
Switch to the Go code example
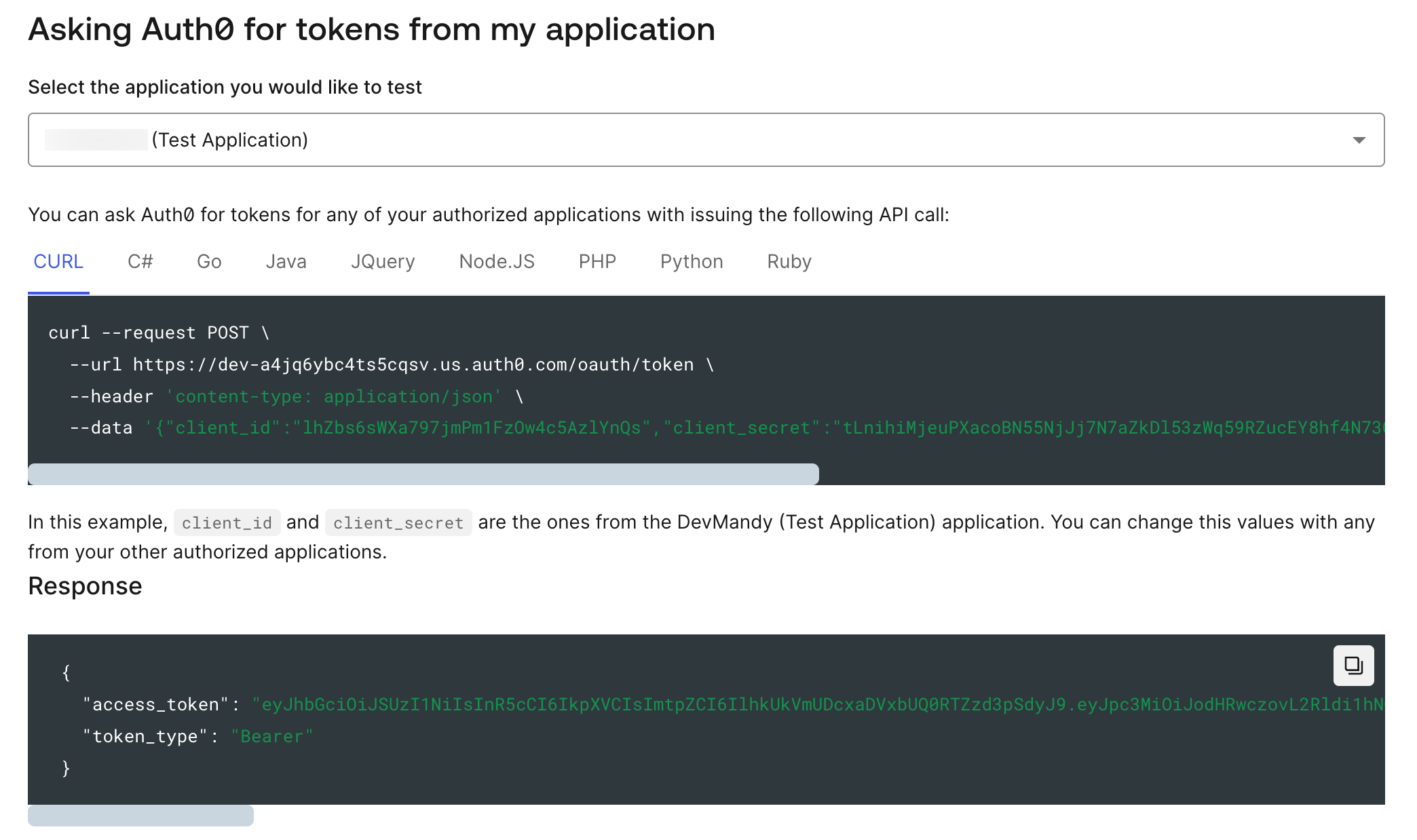click(210, 261)
